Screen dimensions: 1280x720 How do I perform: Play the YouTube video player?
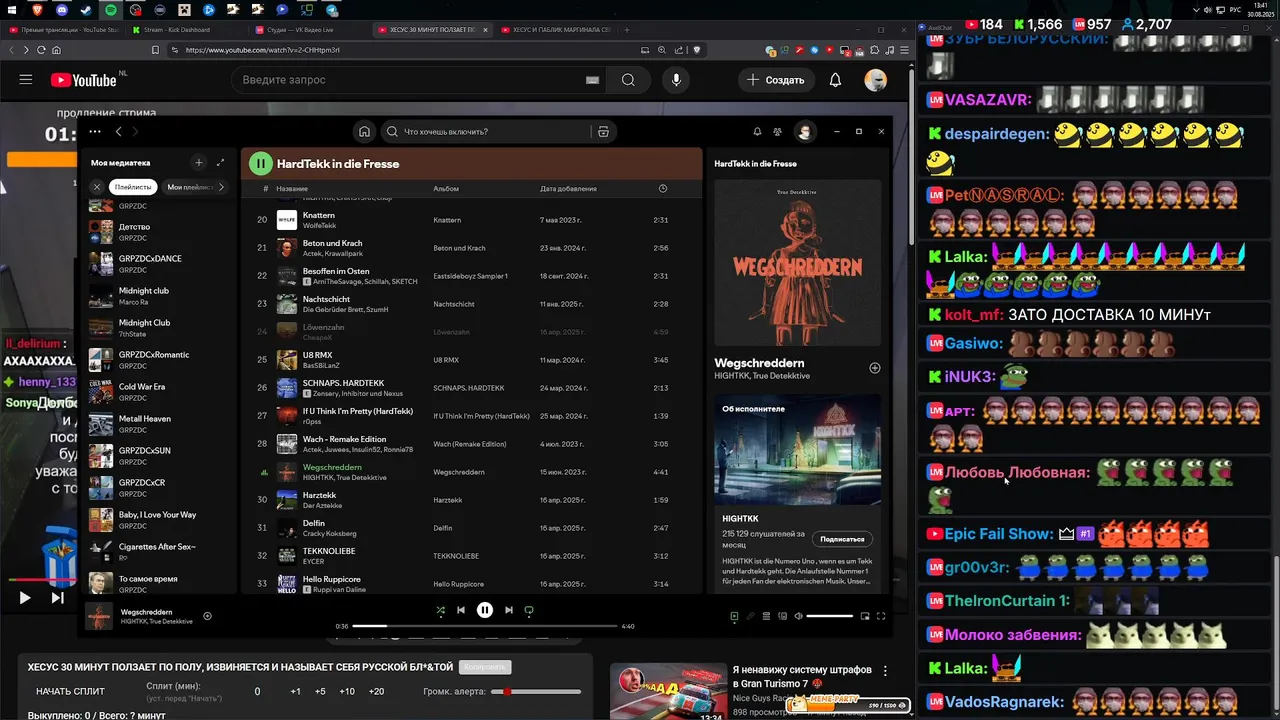(25, 598)
